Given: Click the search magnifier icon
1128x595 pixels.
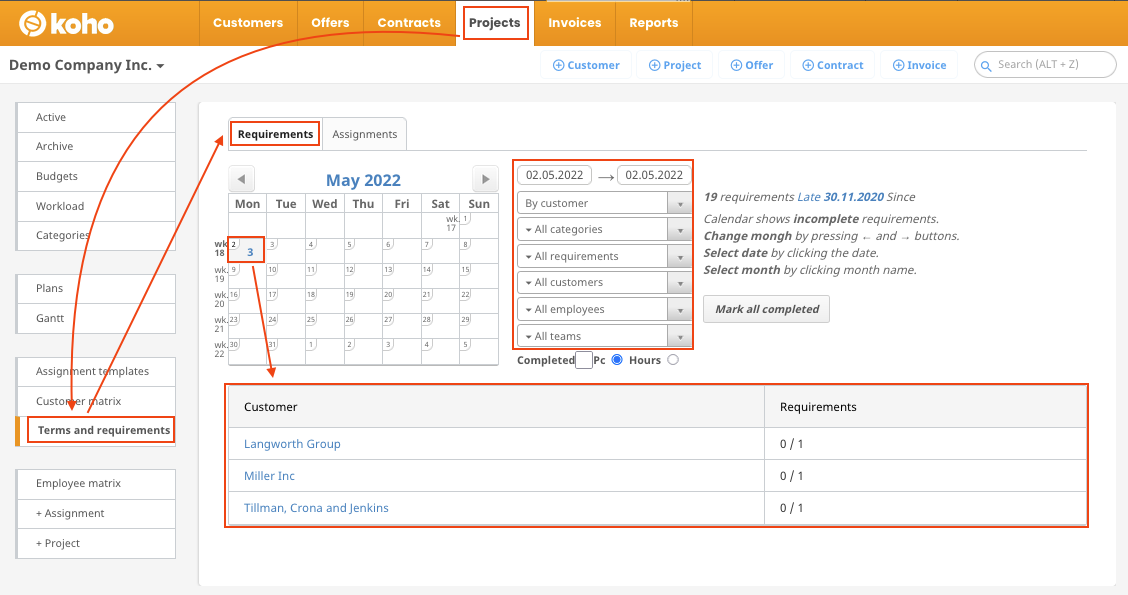Looking at the screenshot, I should [986, 65].
